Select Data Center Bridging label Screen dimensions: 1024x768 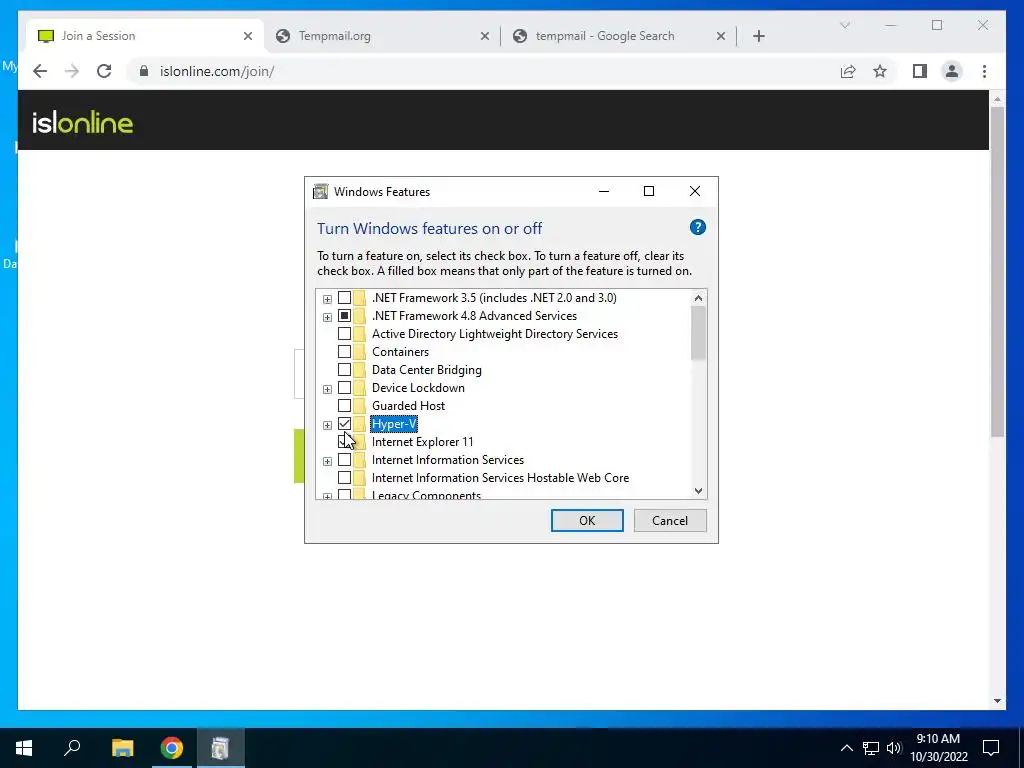426,370
